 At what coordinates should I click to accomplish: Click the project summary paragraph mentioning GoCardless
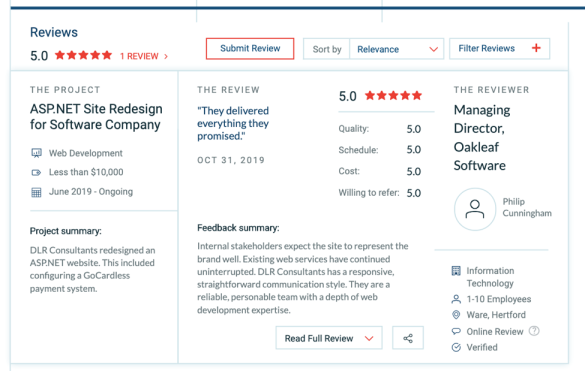[93, 269]
